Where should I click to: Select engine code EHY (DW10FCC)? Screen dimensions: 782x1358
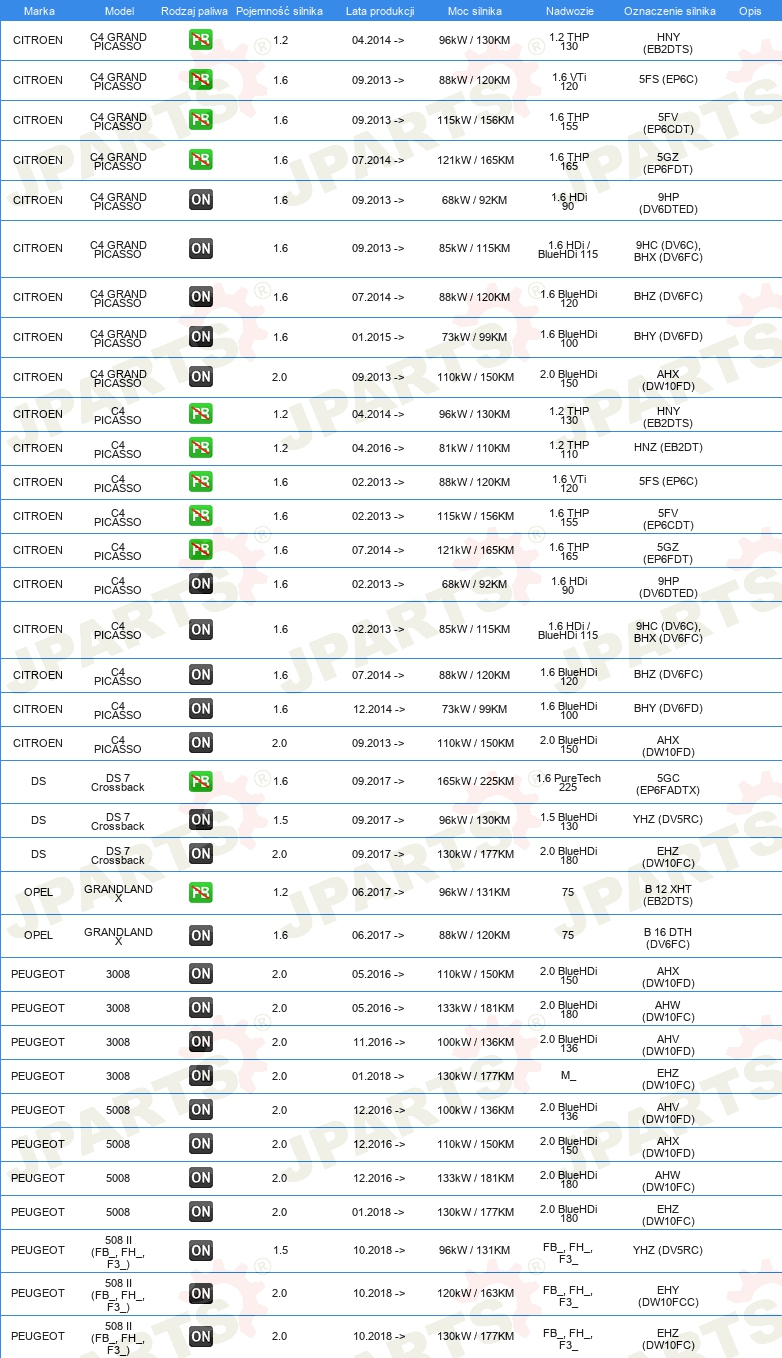pyautogui.click(x=669, y=1295)
